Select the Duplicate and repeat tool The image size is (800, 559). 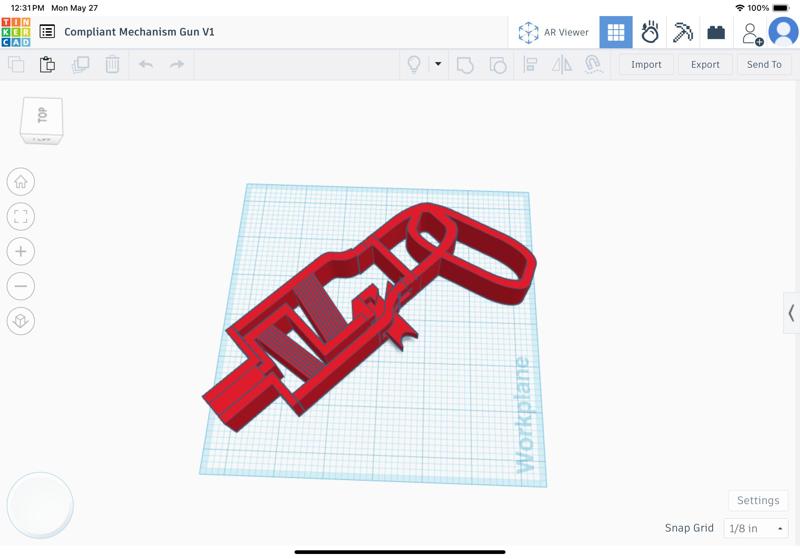(x=80, y=65)
